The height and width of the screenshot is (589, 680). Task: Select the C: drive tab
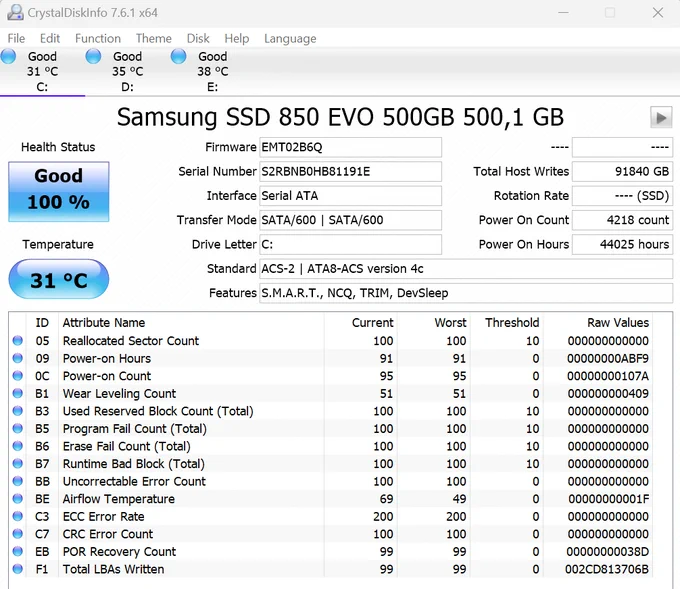point(42,72)
